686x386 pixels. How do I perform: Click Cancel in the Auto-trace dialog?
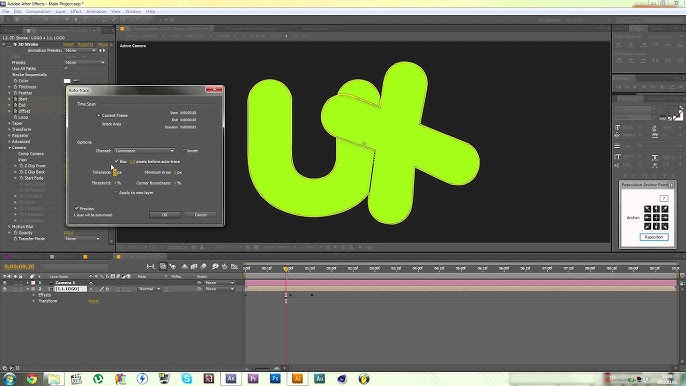201,215
